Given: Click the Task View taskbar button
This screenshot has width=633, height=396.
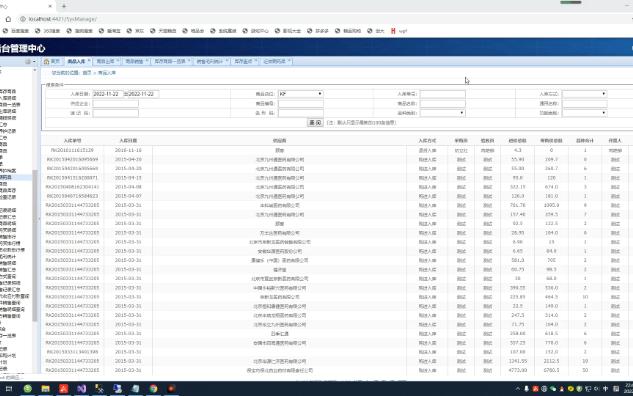Looking at the screenshot, I should click(9, 388).
